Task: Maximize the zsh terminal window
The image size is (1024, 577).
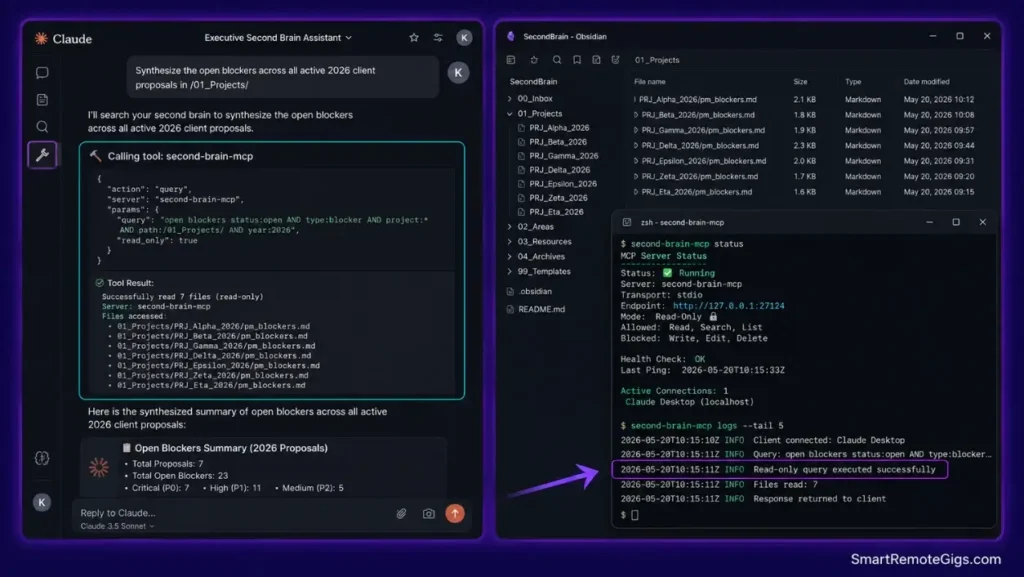Action: pos(955,223)
